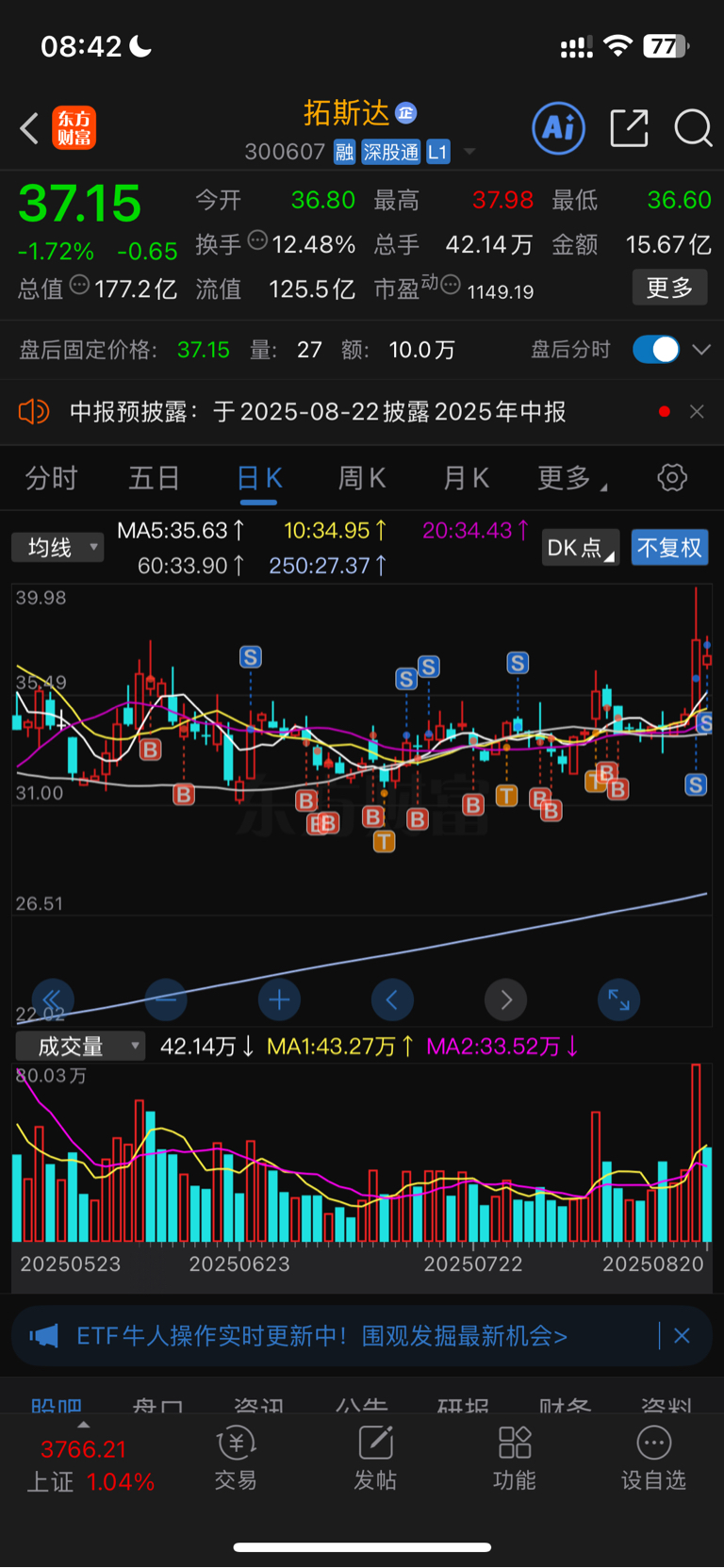Tap ETF megaphone banner icon
This screenshot has height=1568, width=724.
point(43,1336)
